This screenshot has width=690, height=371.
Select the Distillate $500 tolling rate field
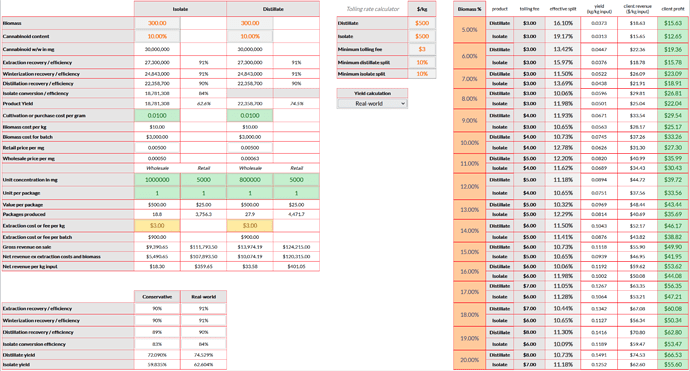(422, 23)
